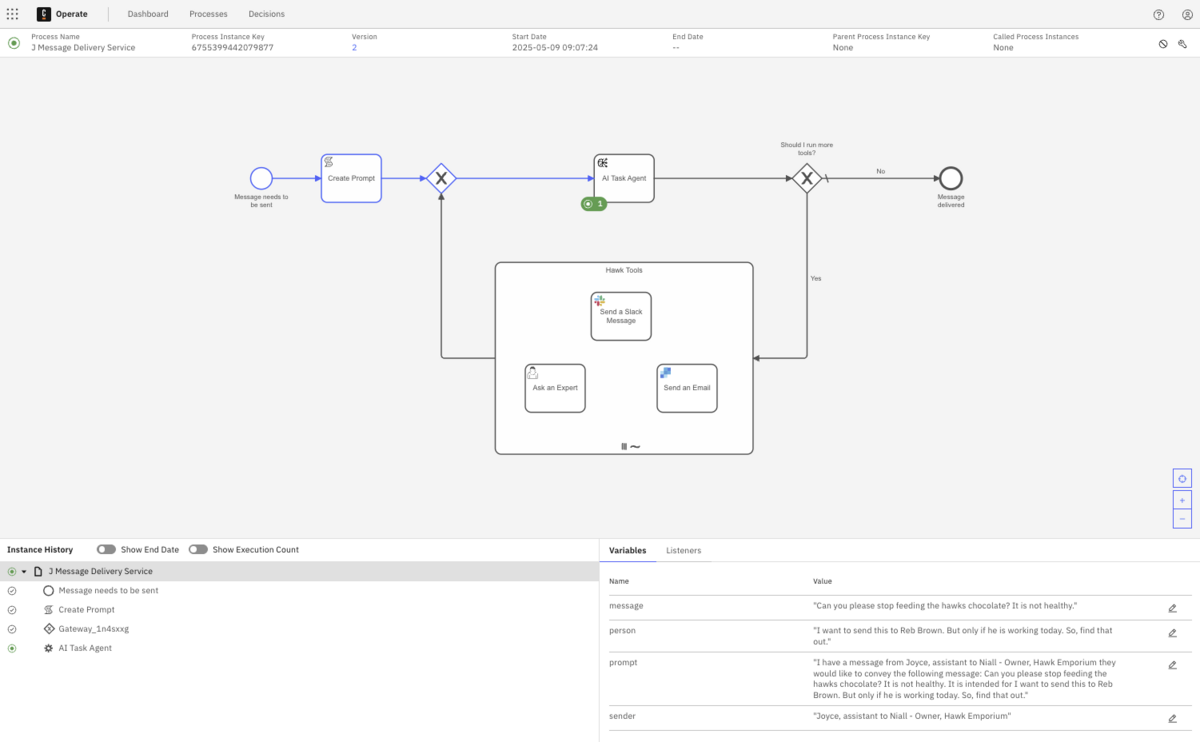Select AI Task Agent in instance history

85,648
